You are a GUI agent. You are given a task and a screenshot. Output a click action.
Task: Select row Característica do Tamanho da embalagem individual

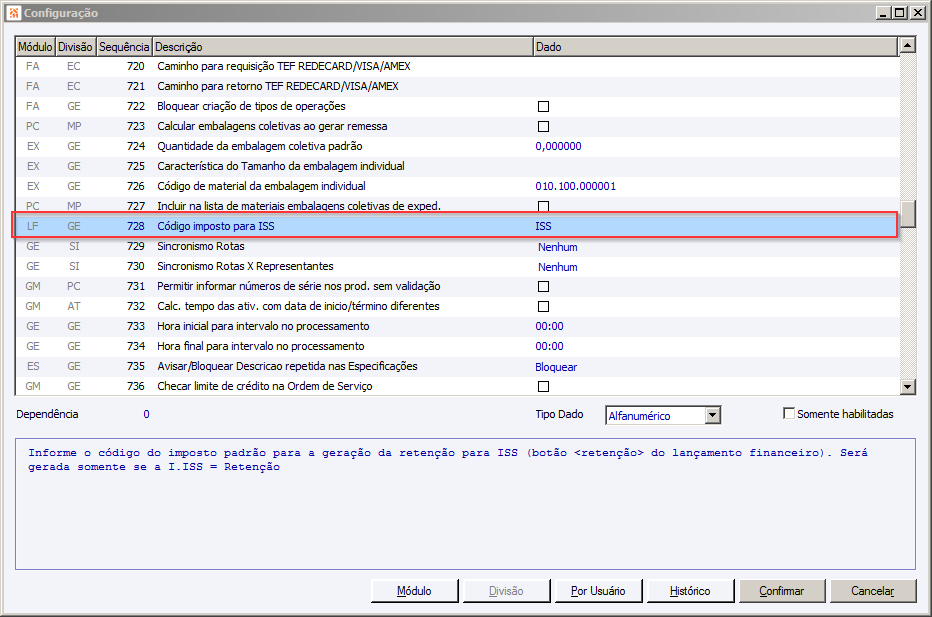pos(456,166)
